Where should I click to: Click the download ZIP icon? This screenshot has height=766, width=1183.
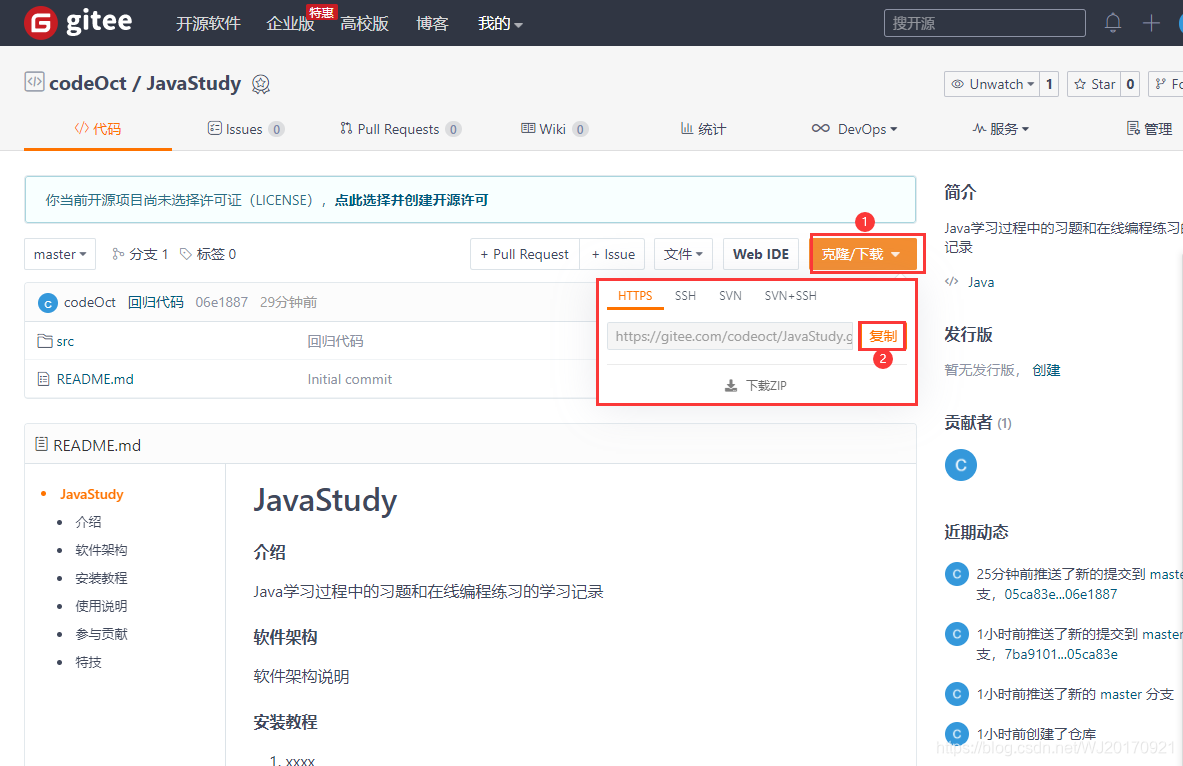730,386
